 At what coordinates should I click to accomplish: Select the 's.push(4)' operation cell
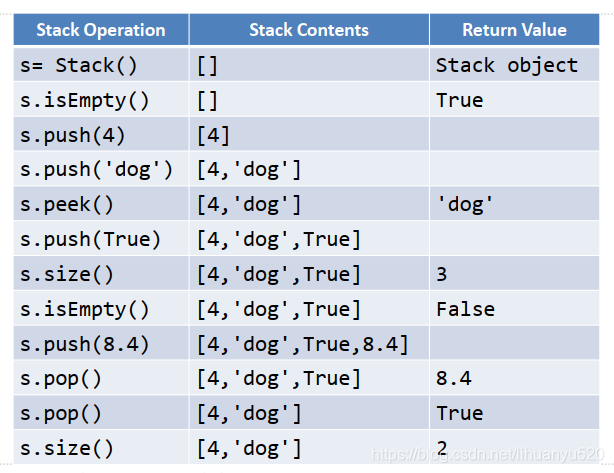73,135
